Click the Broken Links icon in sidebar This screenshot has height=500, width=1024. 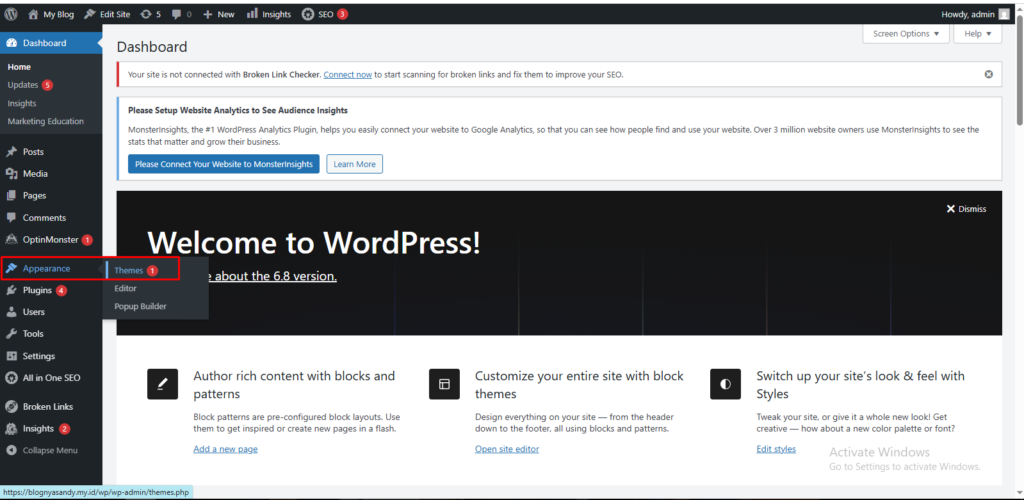[11, 407]
